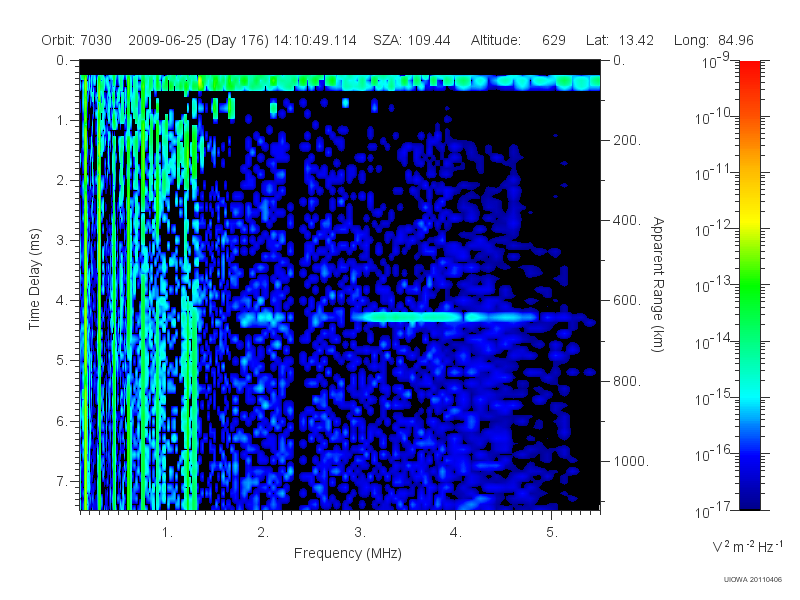Image resolution: width=800 pixels, height=600 pixels.
Task: Click the Frequency (MHz) axis title
Action: click(x=347, y=554)
